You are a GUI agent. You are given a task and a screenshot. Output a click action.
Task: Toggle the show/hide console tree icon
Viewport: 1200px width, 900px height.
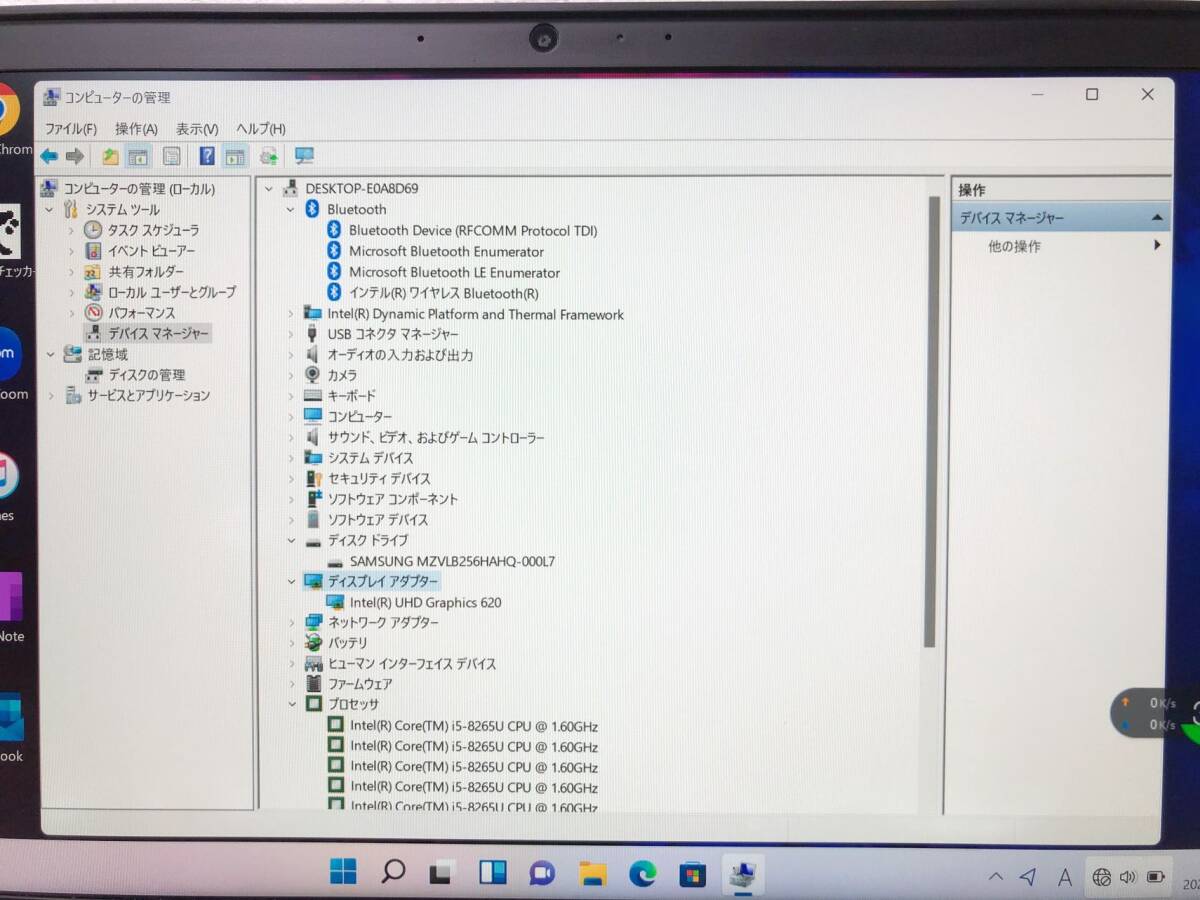pos(138,156)
